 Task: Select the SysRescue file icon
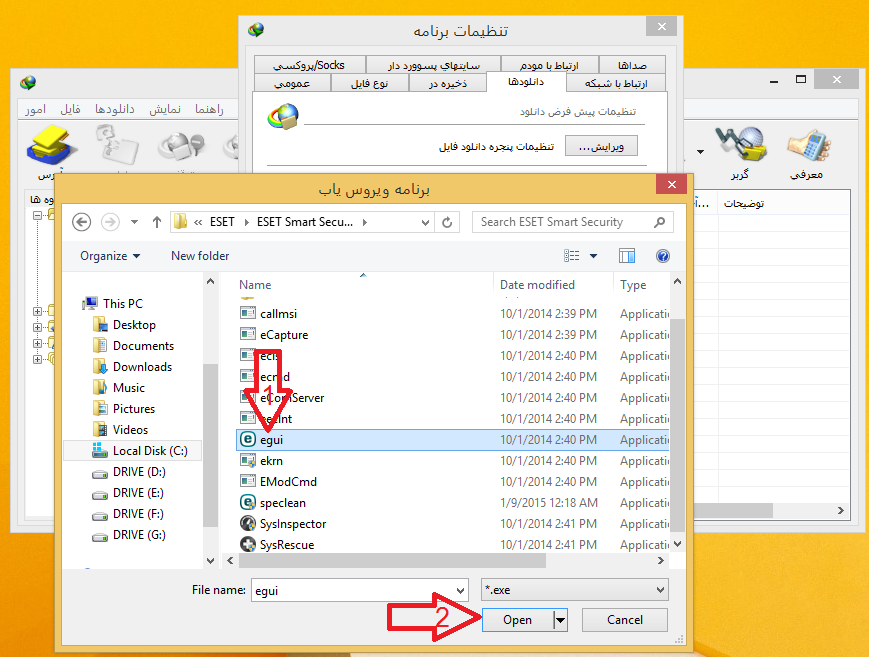pyautogui.click(x=248, y=544)
